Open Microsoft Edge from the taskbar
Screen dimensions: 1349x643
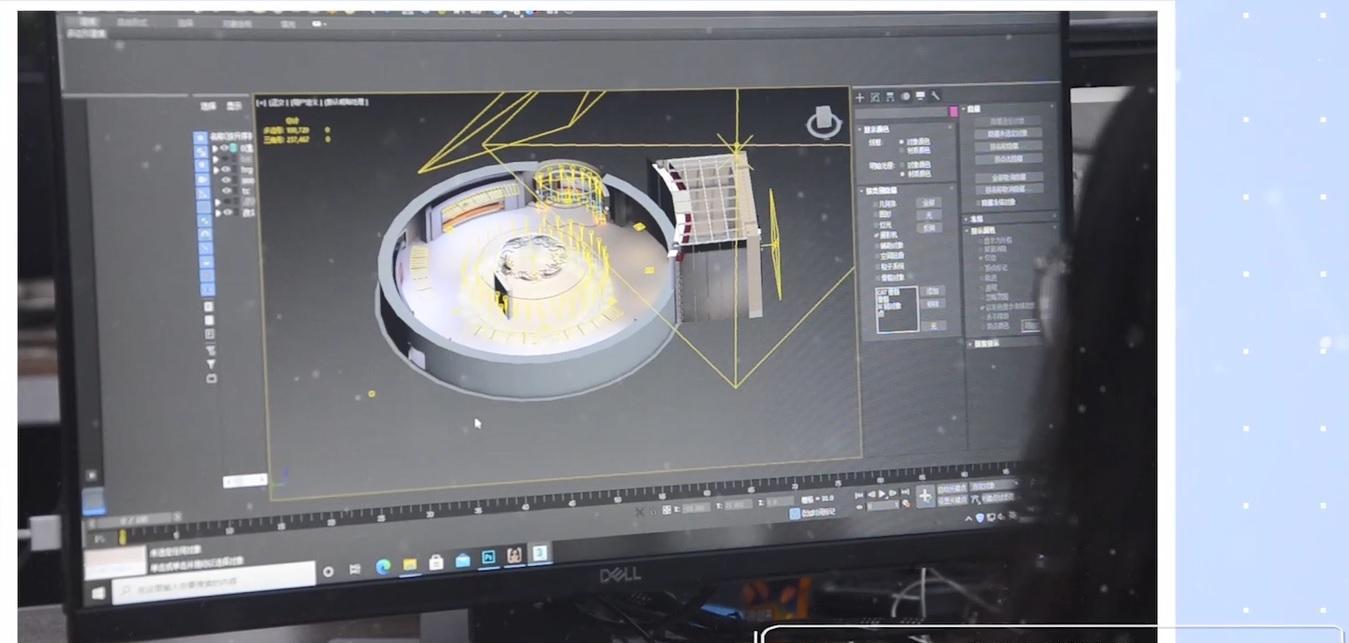(383, 567)
